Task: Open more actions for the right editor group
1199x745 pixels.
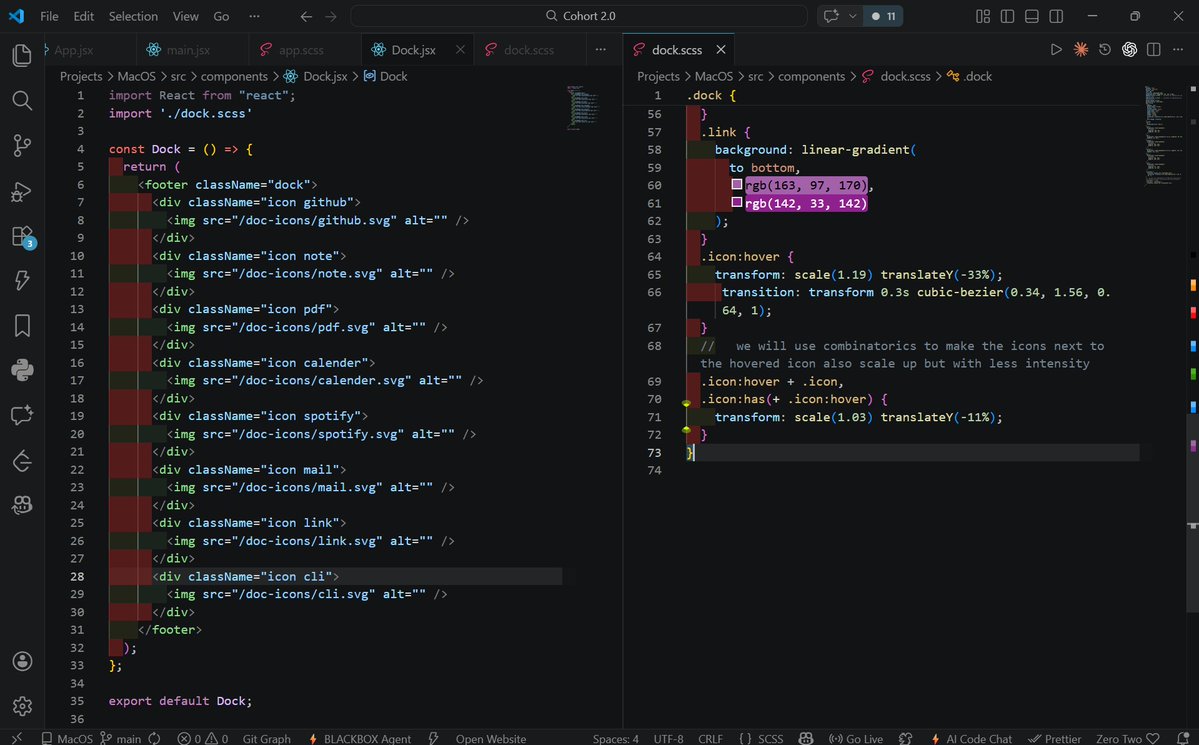Action: pos(1178,50)
